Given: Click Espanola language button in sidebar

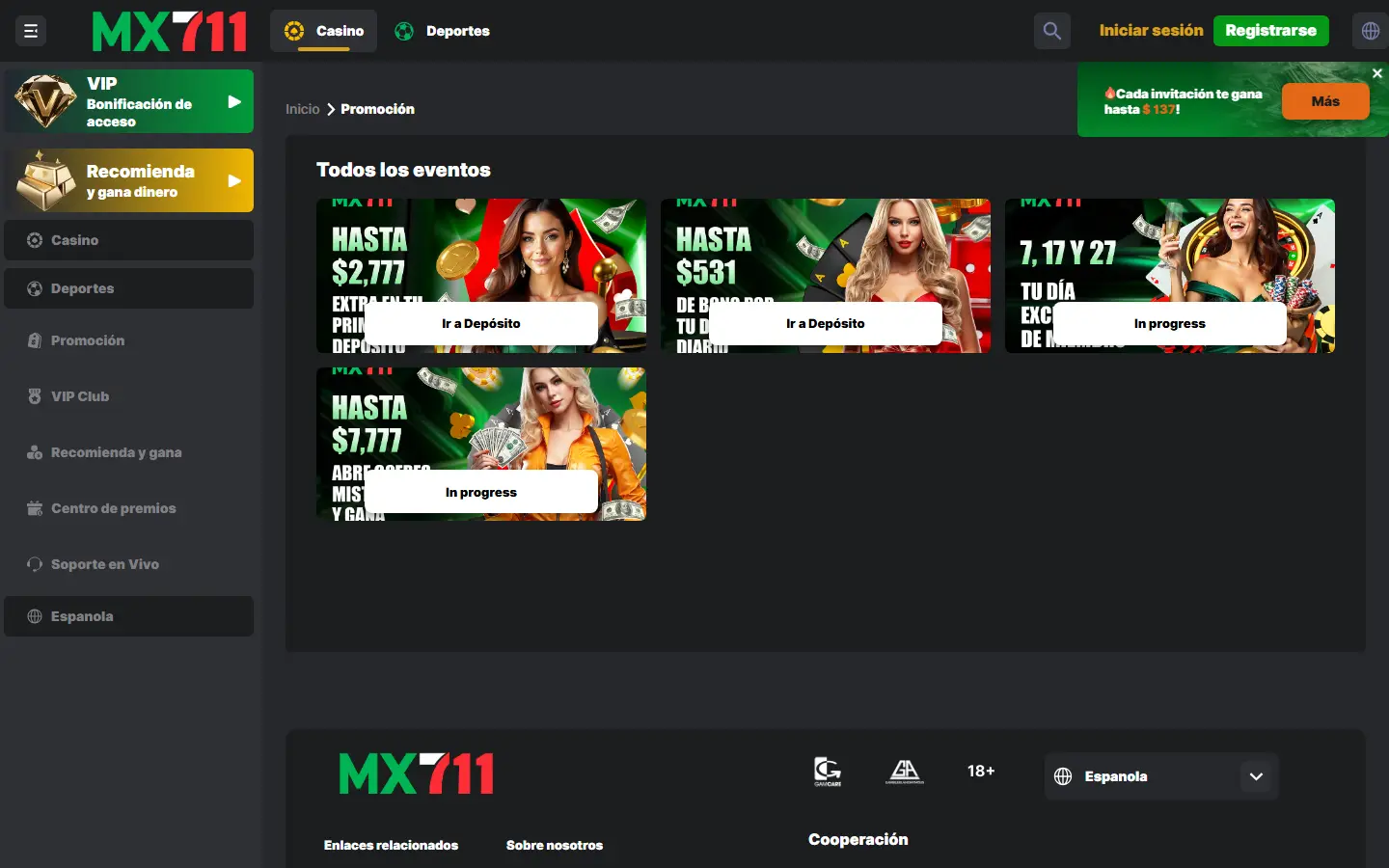Looking at the screenshot, I should tap(128, 616).
